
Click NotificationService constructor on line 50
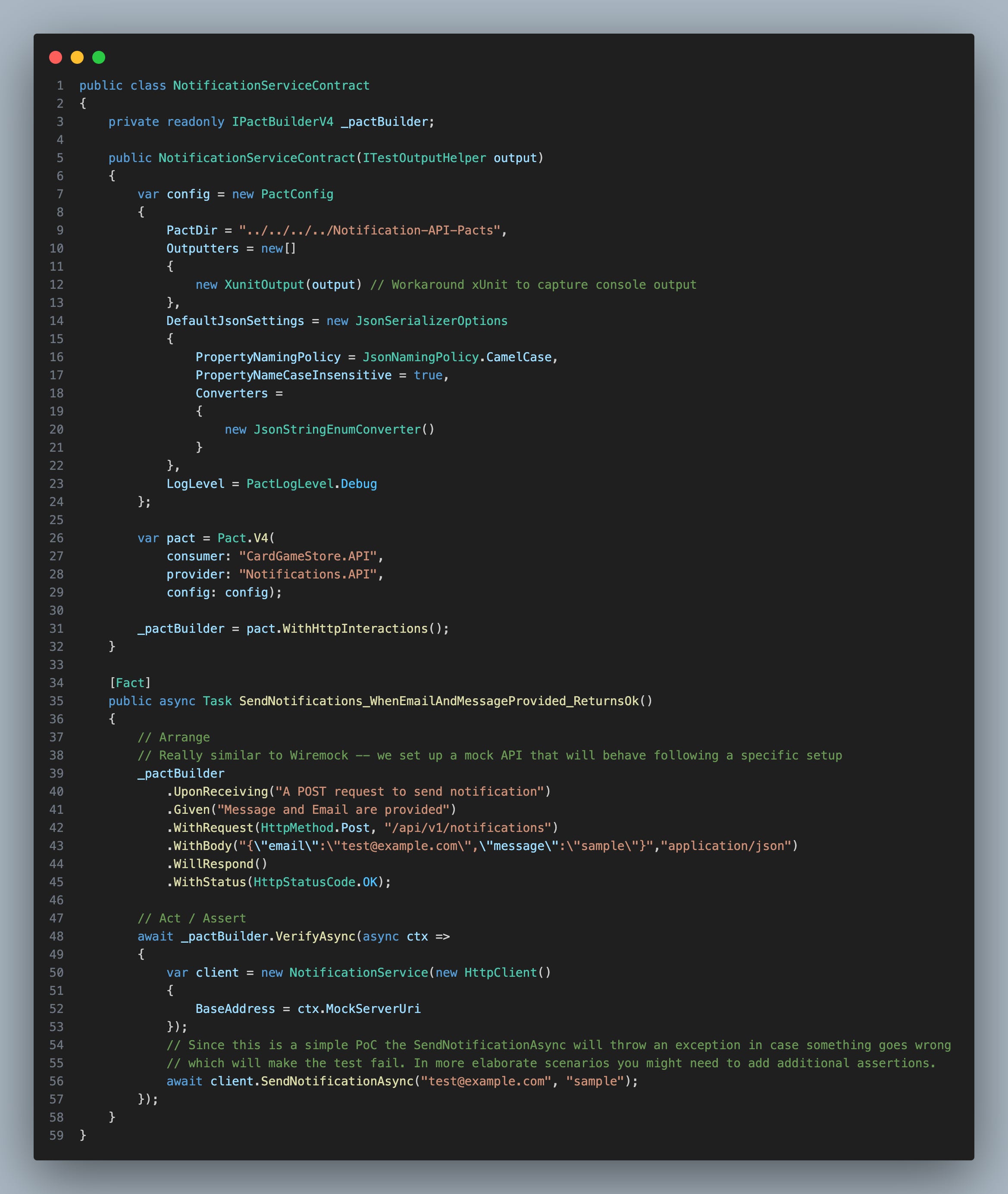pos(359,973)
